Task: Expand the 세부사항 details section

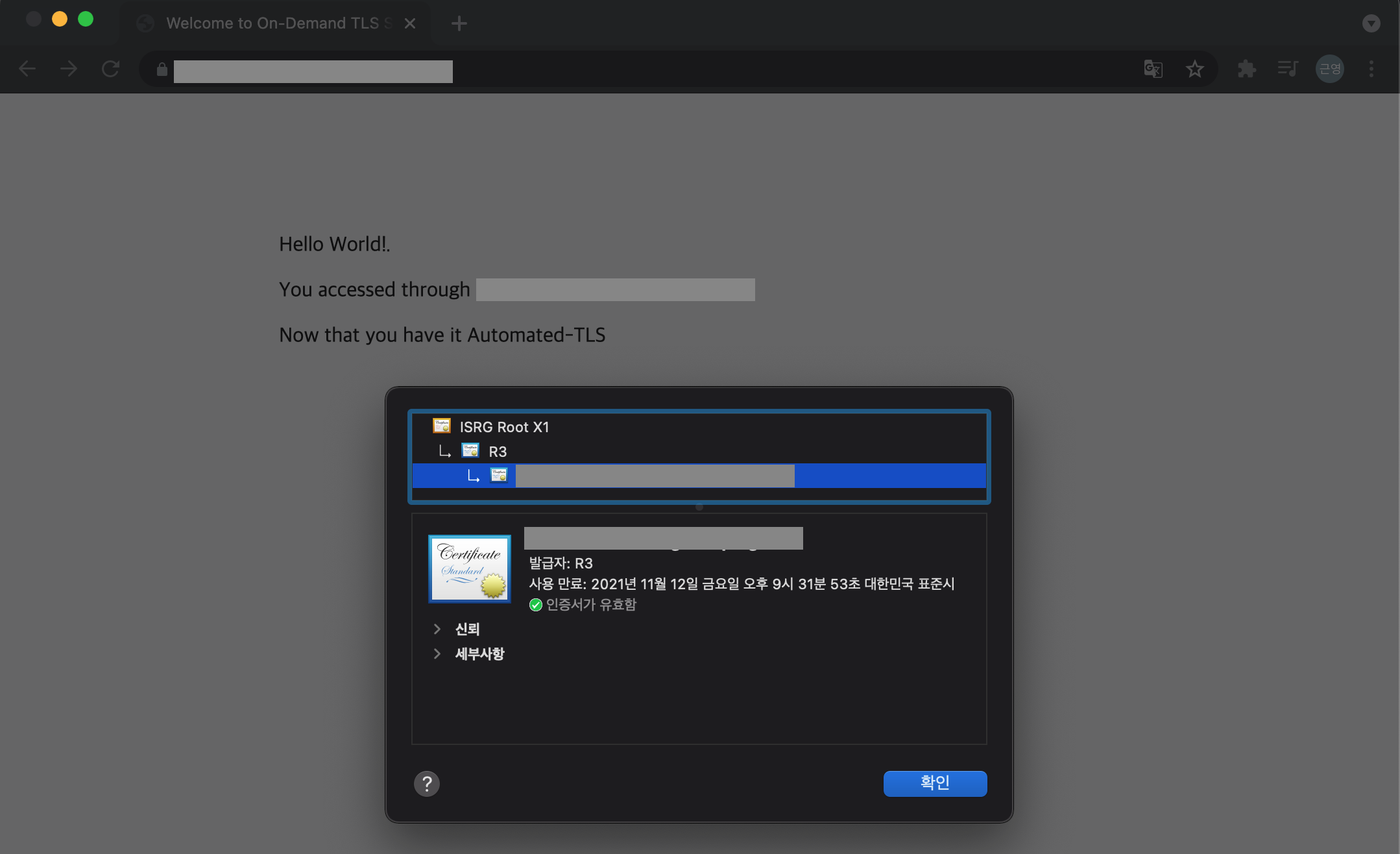Action: pos(437,653)
